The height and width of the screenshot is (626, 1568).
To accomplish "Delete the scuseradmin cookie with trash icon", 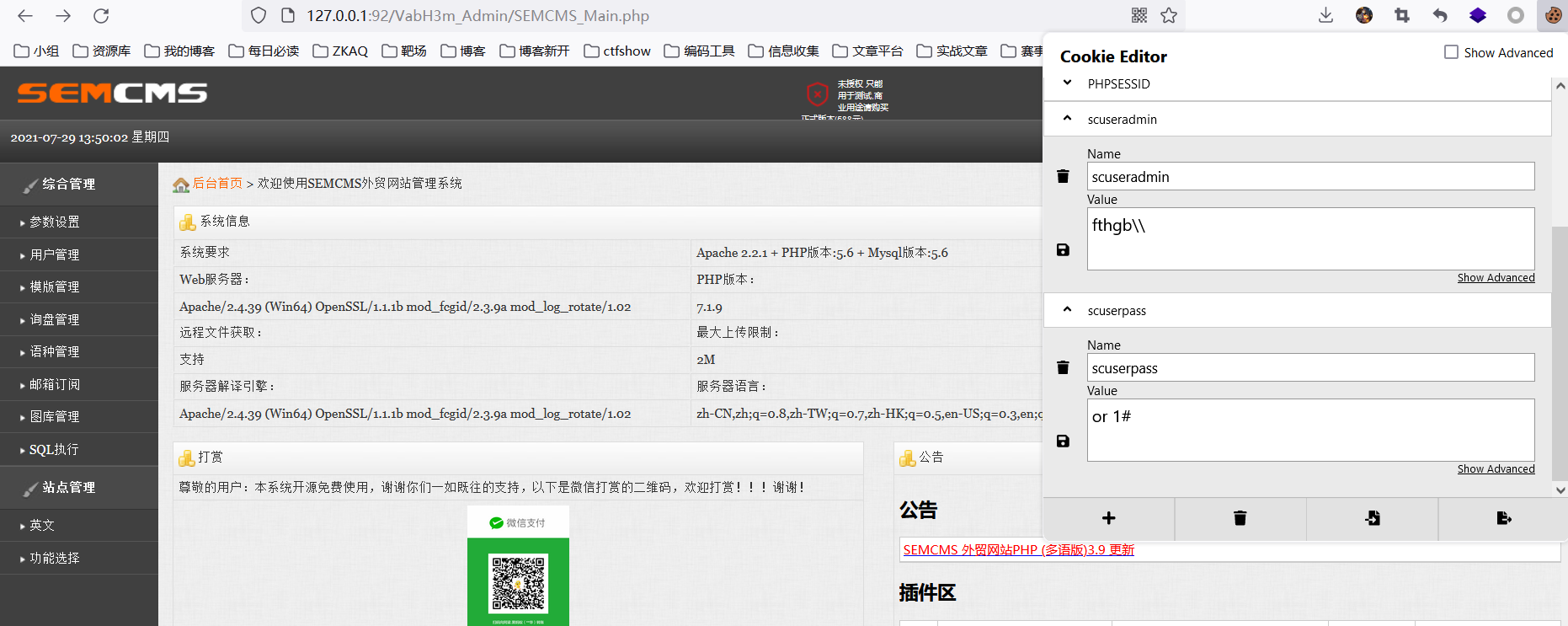I will click(x=1063, y=176).
